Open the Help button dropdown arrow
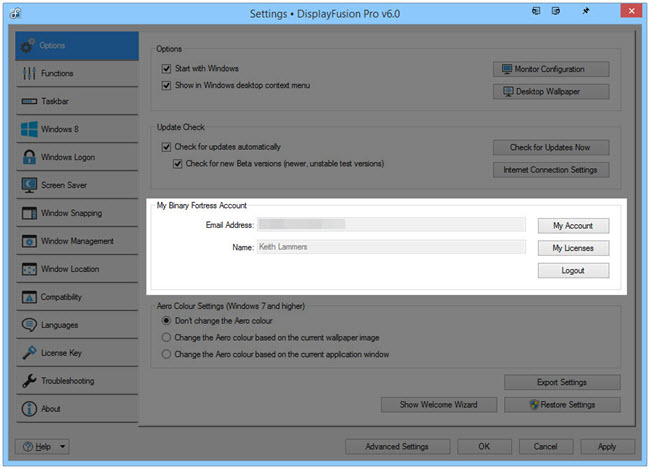Image resolution: width=650 pixels, height=469 pixels. (x=63, y=447)
